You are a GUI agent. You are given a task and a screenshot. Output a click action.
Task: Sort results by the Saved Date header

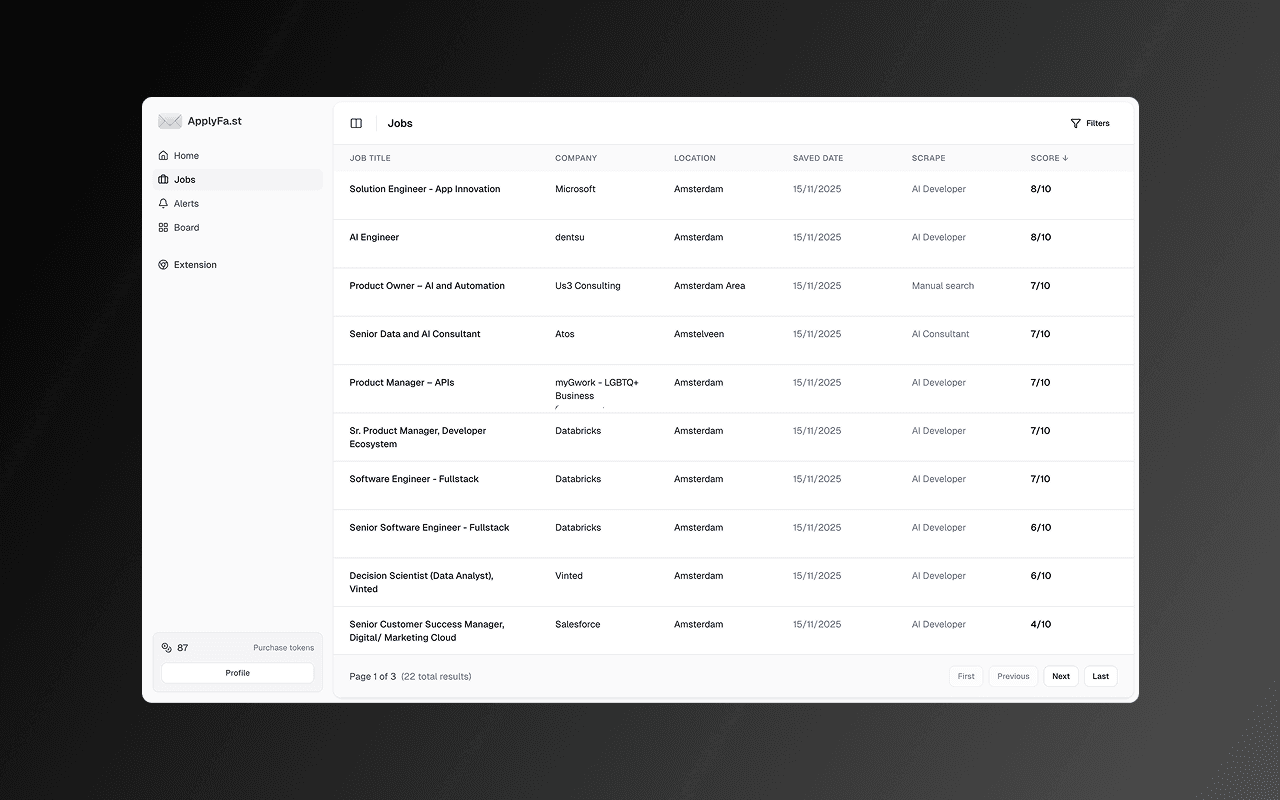817,158
